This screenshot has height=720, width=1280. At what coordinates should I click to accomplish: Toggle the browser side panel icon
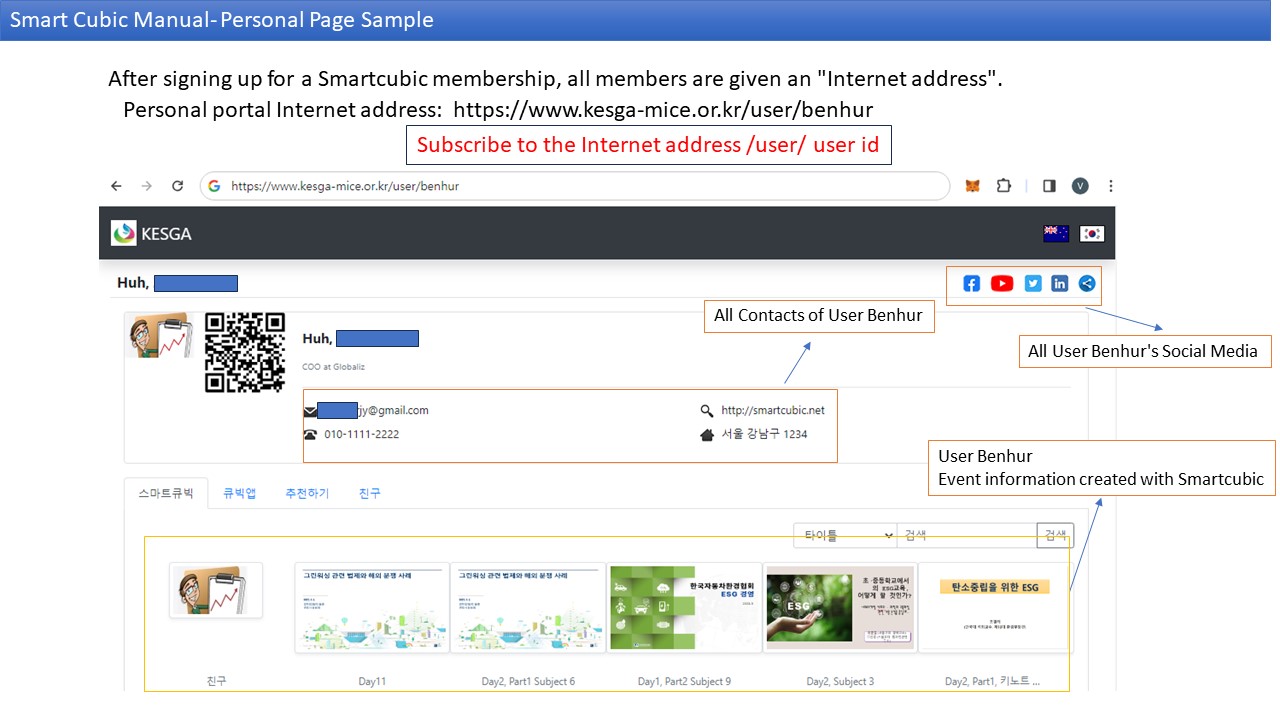tap(1049, 186)
